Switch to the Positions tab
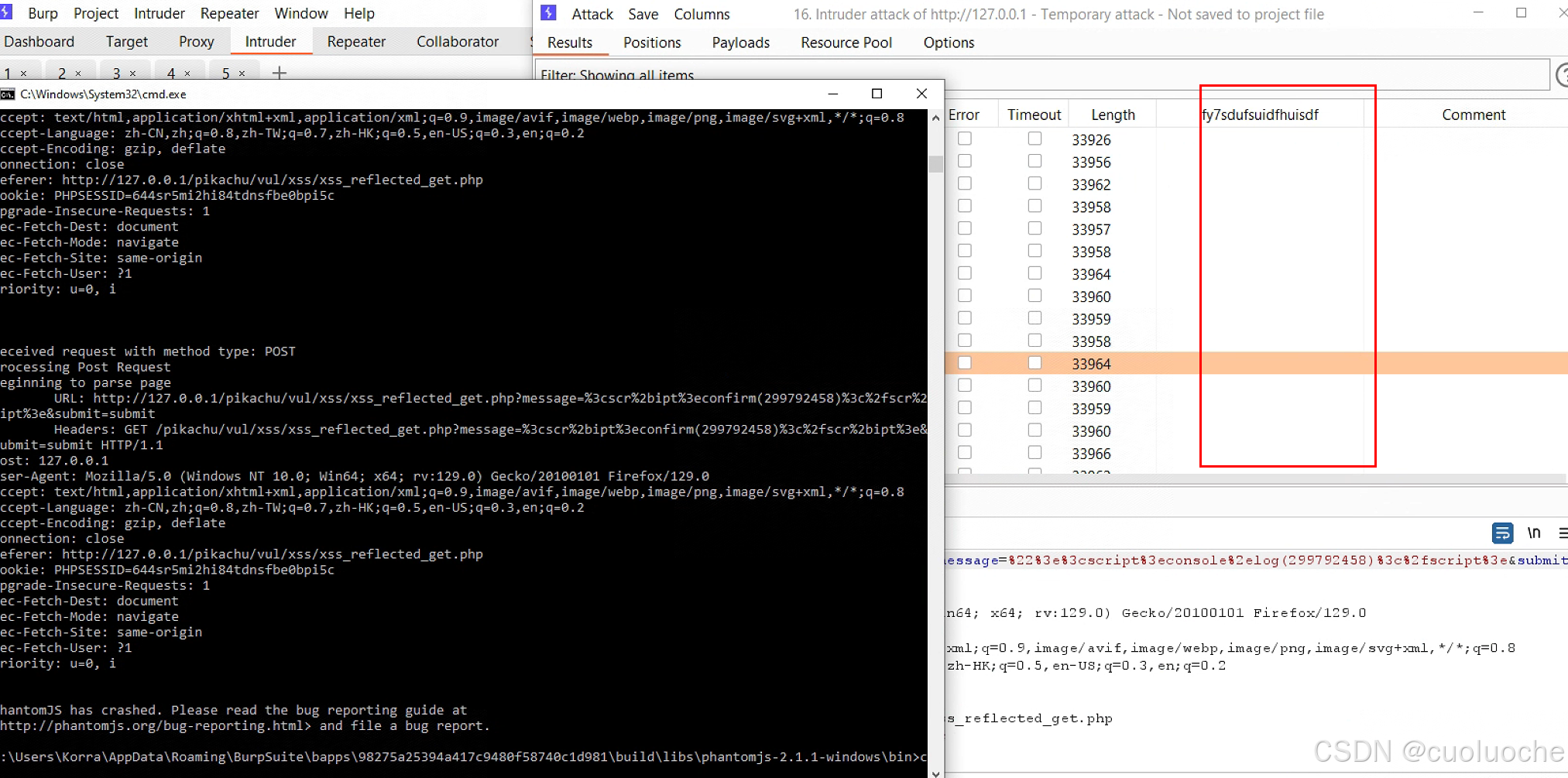This screenshot has height=778, width=1568. (x=652, y=43)
